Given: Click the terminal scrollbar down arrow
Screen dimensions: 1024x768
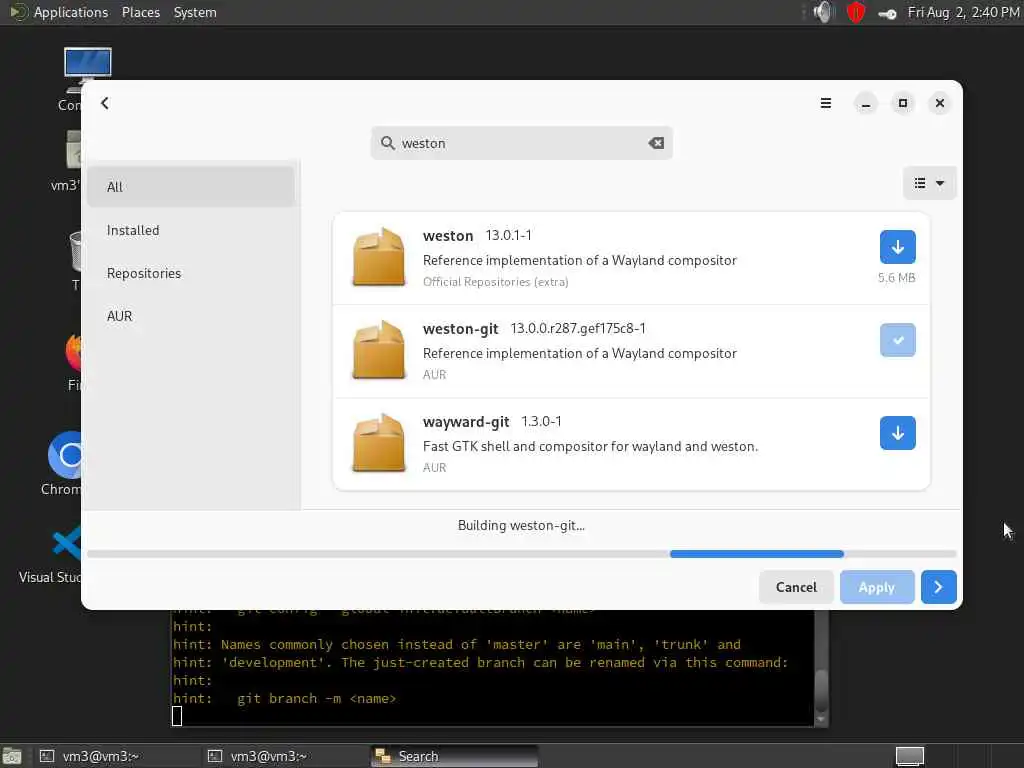Looking at the screenshot, I should point(822,719).
